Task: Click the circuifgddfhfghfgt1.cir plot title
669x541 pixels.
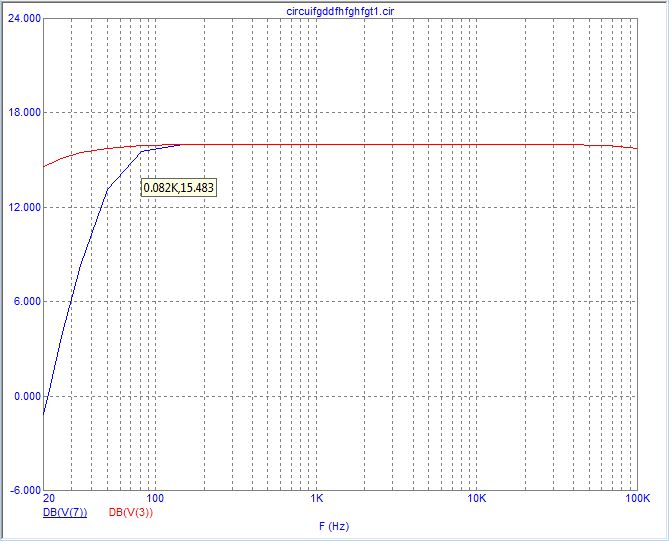Action: [340, 11]
